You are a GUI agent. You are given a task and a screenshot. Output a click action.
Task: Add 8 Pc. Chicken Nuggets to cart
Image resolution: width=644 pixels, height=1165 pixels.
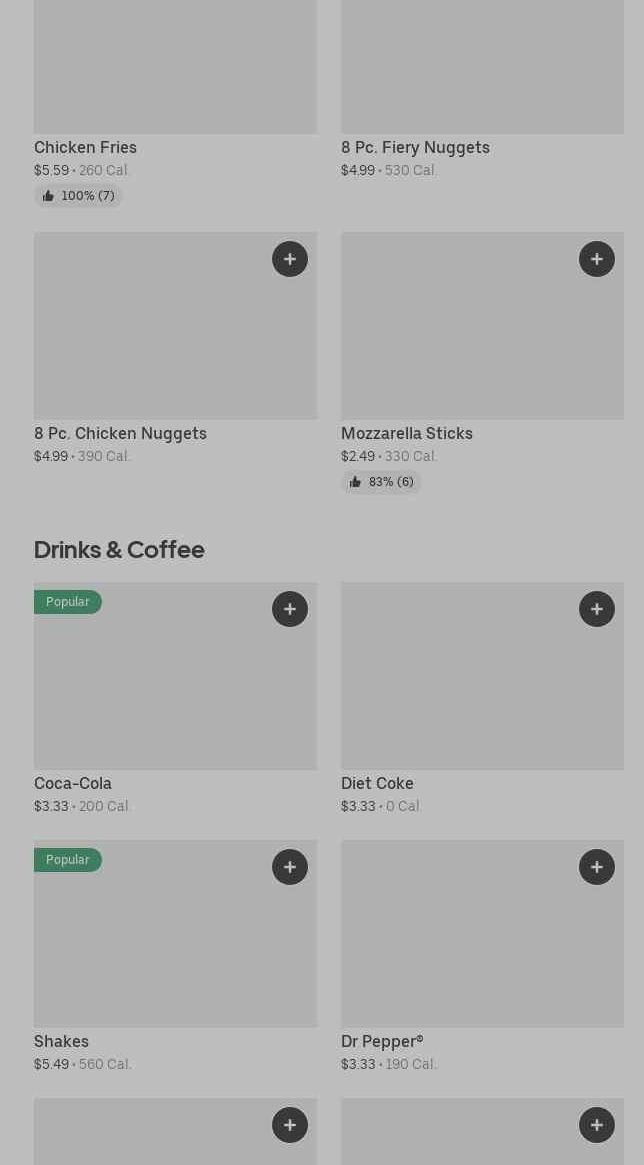pos(290,259)
